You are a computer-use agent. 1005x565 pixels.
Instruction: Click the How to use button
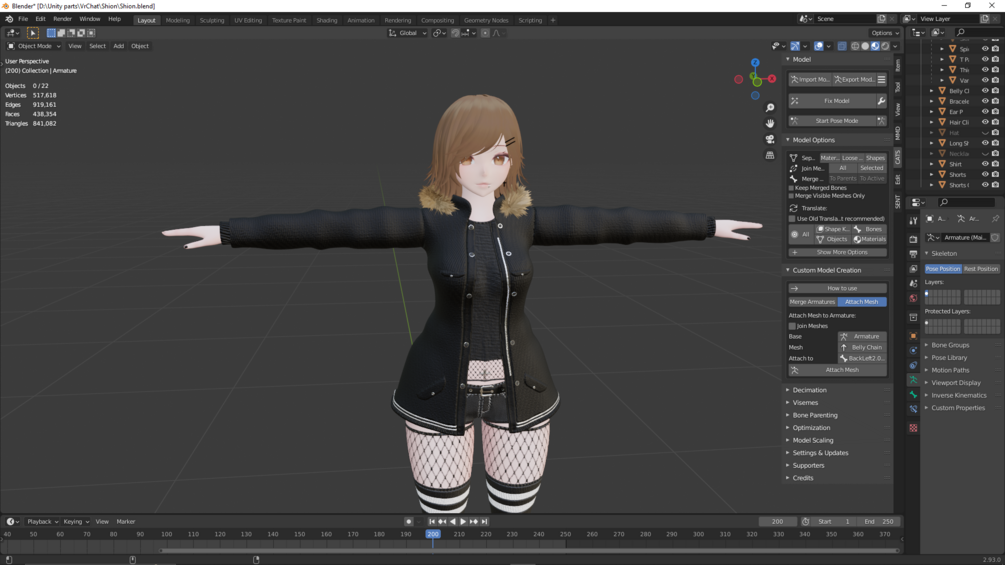pos(838,288)
